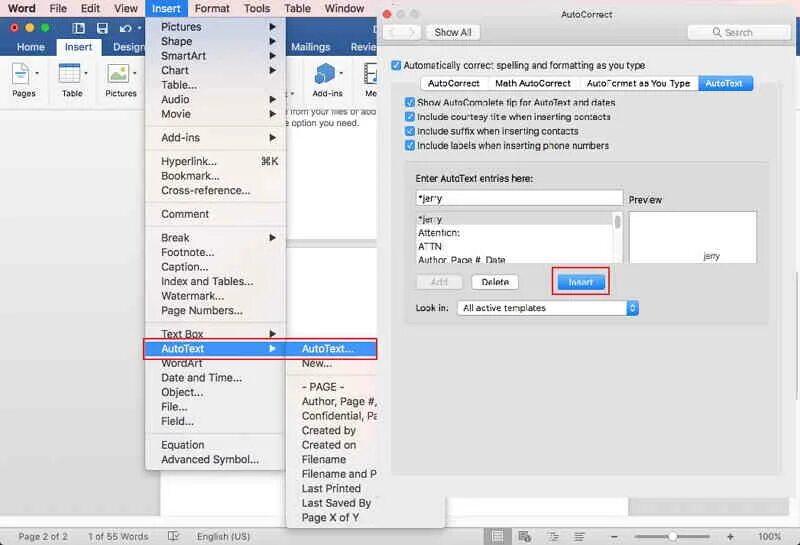Click the AutoCorrect Search field

pyautogui.click(x=739, y=32)
